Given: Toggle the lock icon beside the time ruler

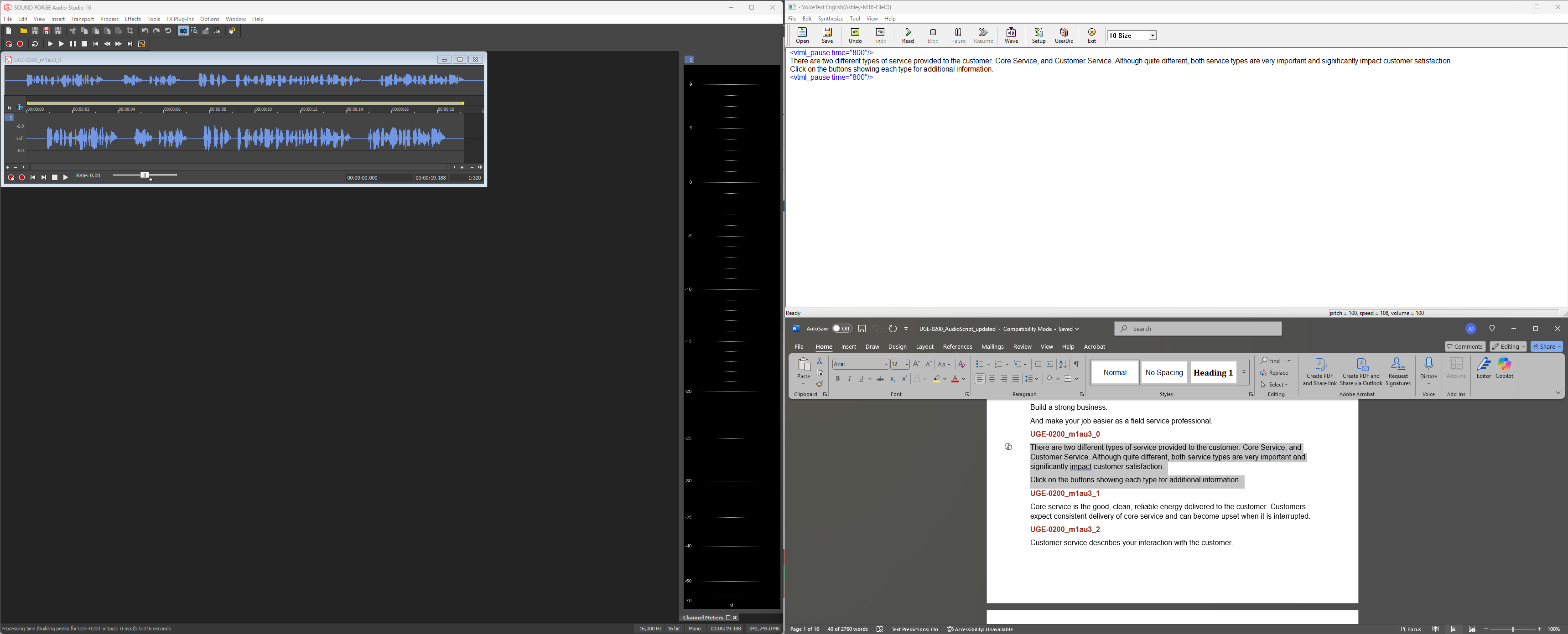Looking at the screenshot, I should click(x=9, y=108).
